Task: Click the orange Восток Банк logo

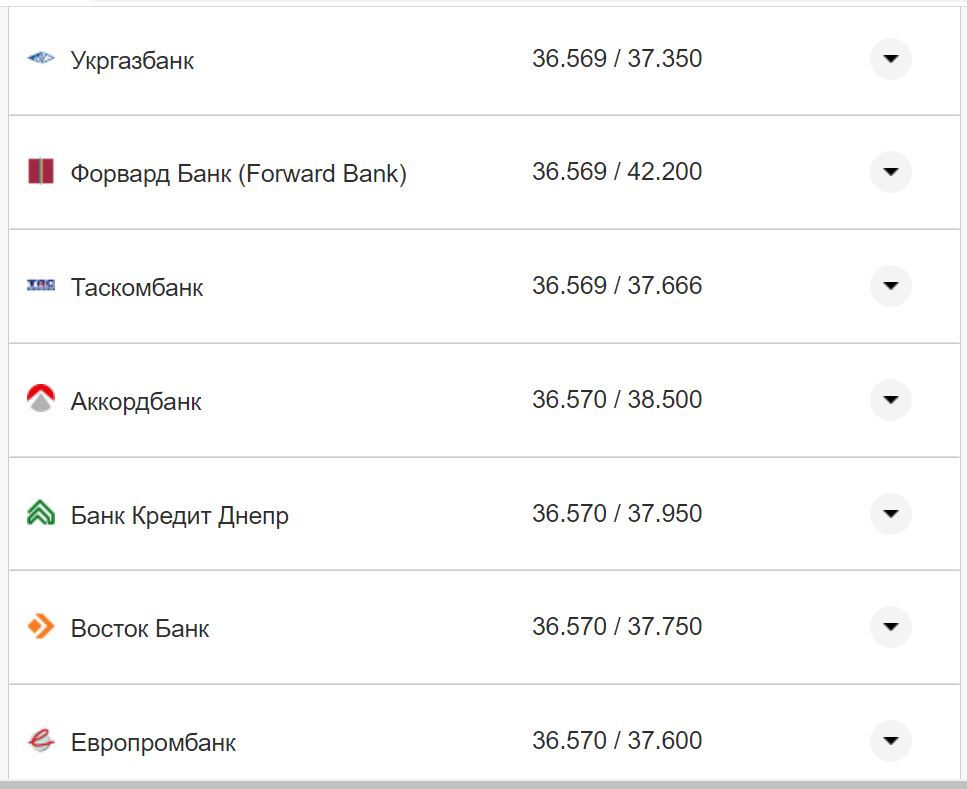Action: 39,627
